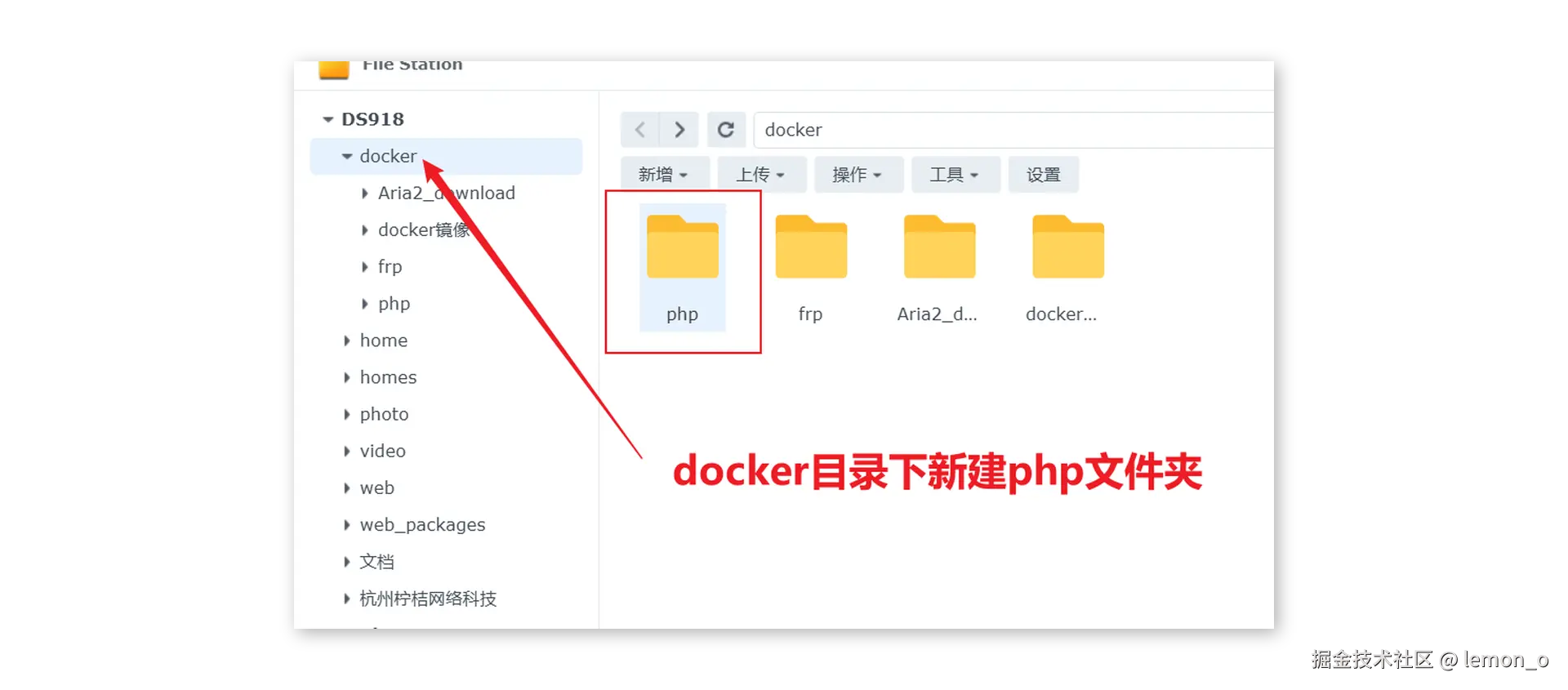This screenshot has width=1568, height=690.
Task: Open the 操作 dropdown menu
Action: tap(858, 175)
